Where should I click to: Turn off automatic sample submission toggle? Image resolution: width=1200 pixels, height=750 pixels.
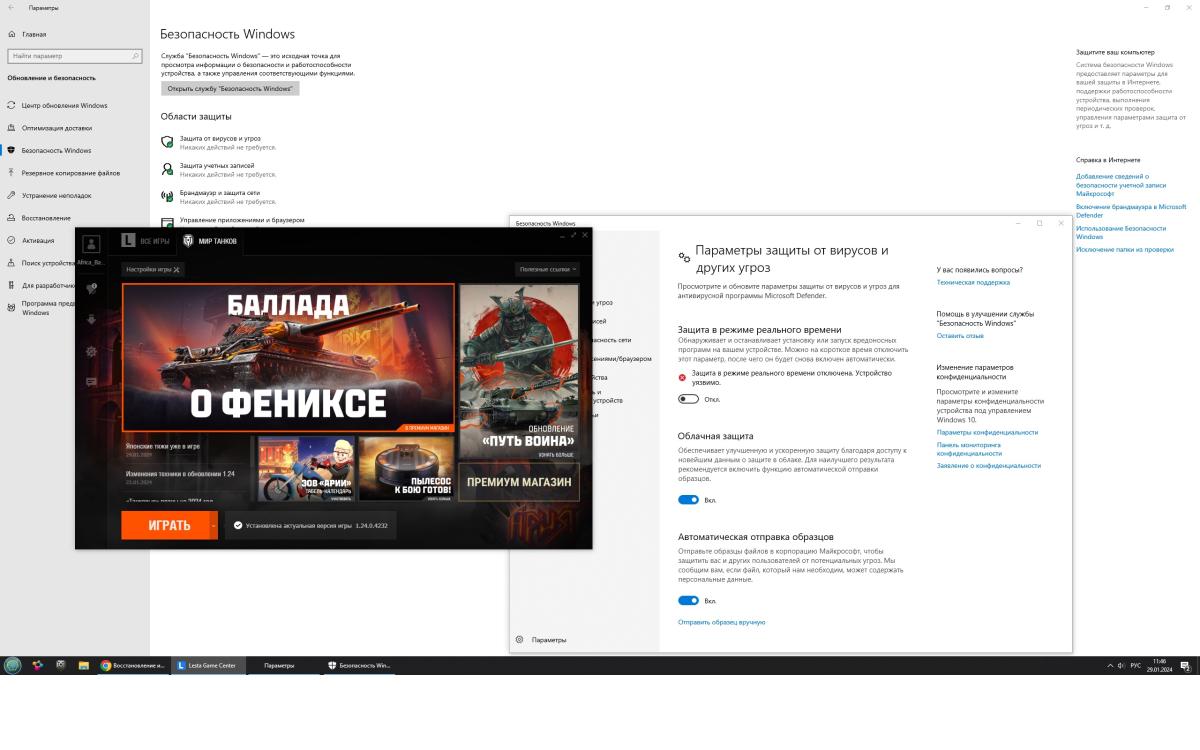(688, 601)
